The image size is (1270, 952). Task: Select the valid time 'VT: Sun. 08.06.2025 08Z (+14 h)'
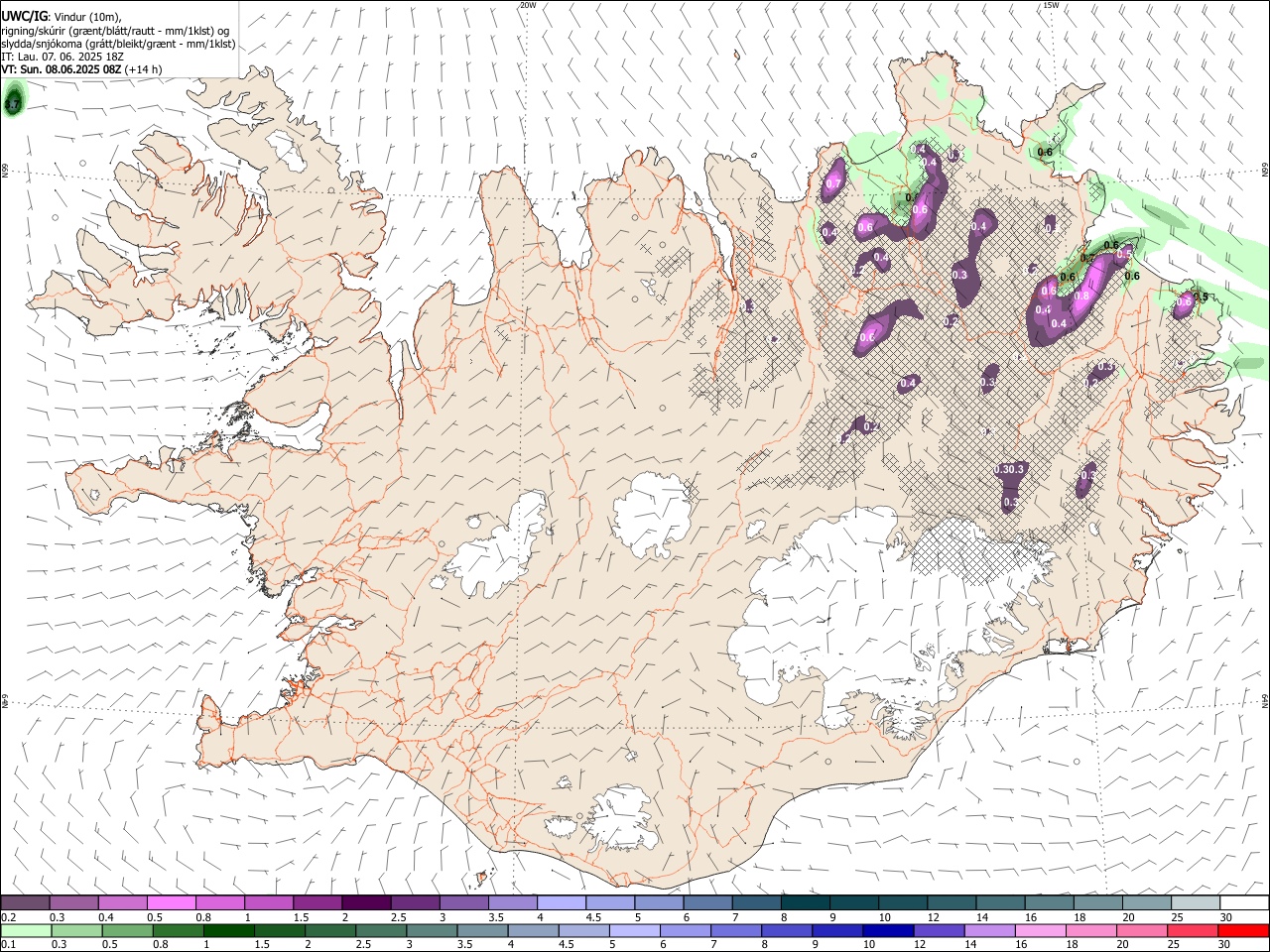[81, 69]
